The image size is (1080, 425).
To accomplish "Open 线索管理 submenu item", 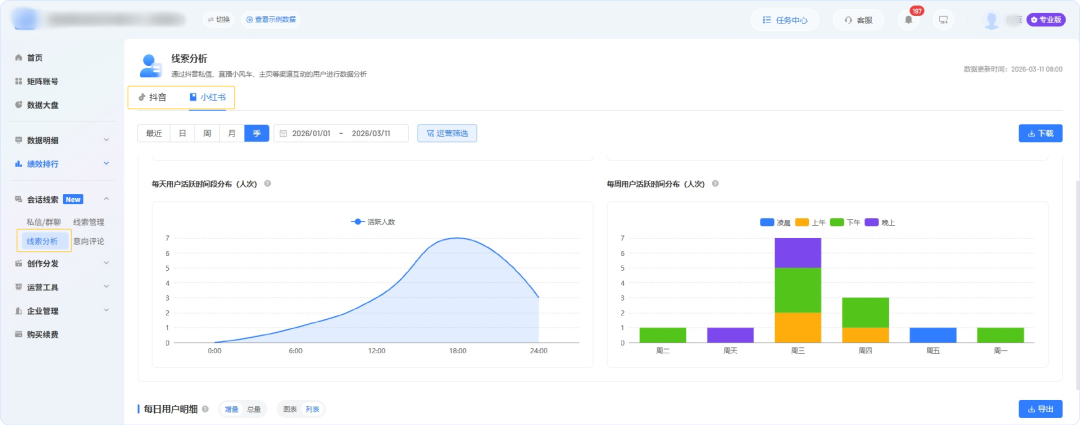I will click(89, 222).
